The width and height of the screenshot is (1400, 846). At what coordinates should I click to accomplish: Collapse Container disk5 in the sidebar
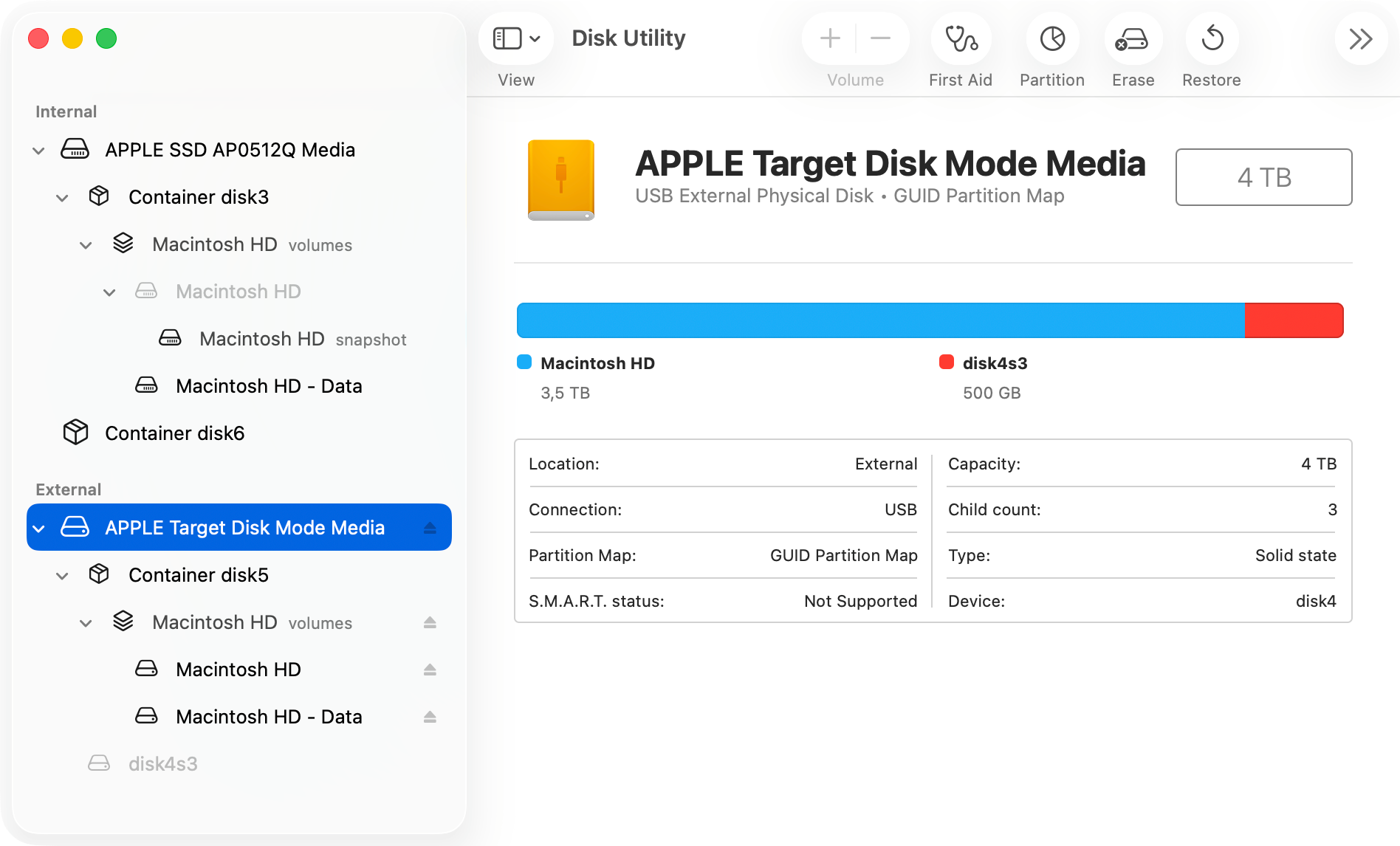pyautogui.click(x=62, y=576)
